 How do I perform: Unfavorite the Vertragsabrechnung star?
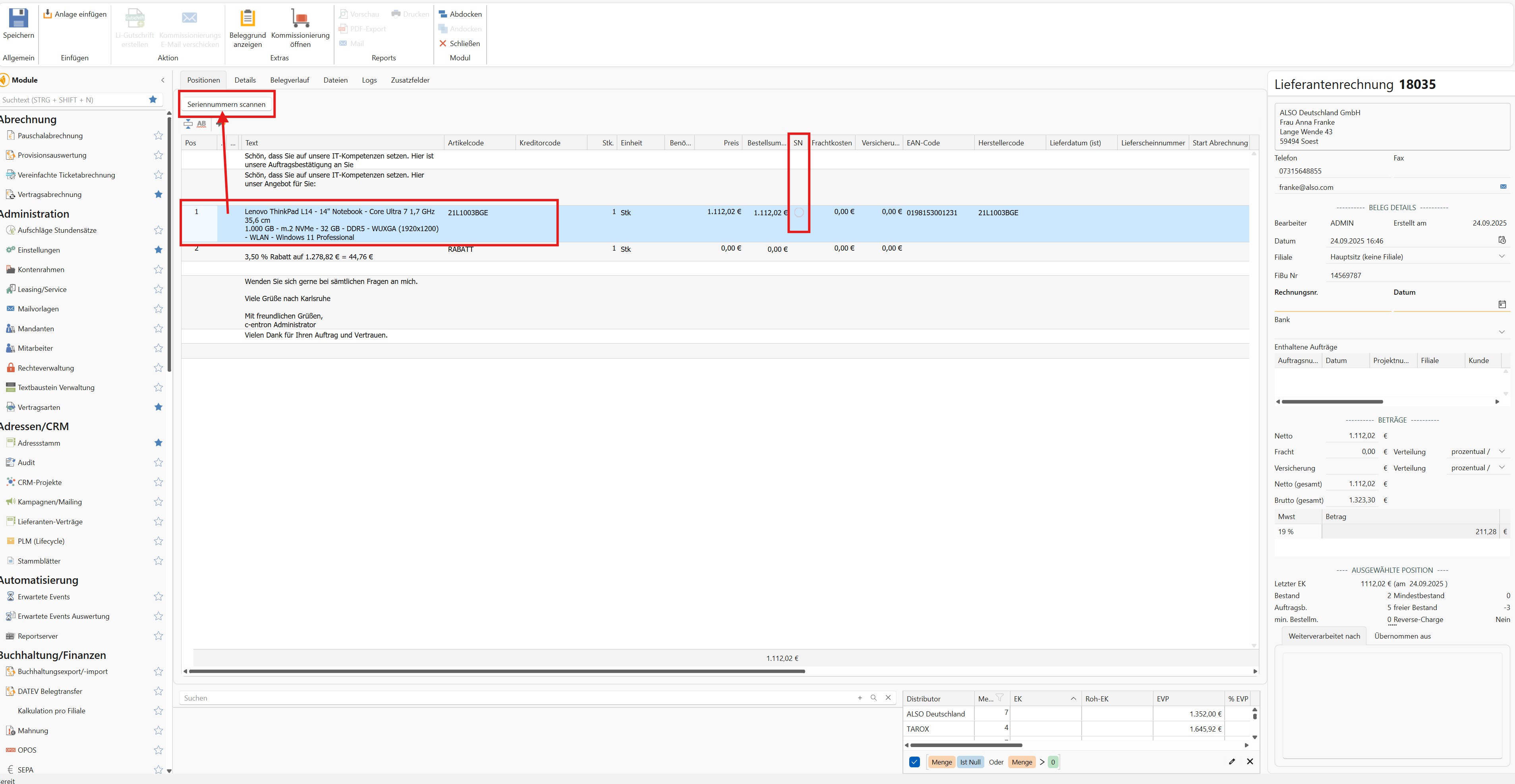point(158,195)
